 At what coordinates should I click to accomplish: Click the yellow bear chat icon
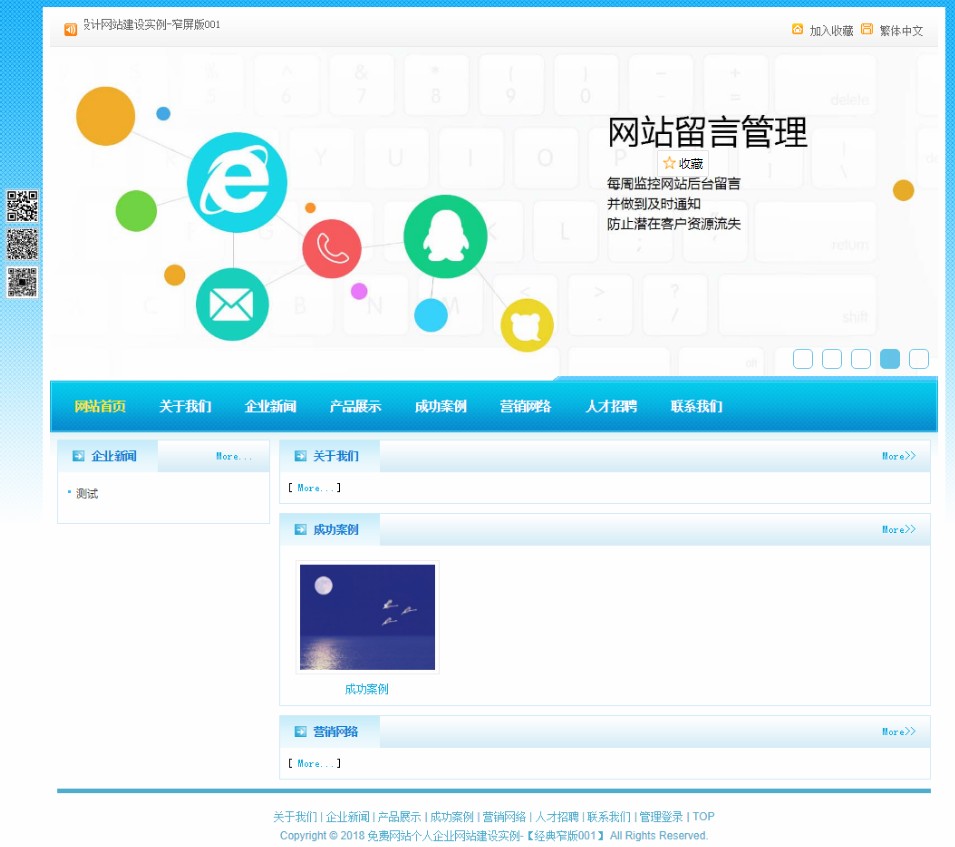tap(527, 325)
